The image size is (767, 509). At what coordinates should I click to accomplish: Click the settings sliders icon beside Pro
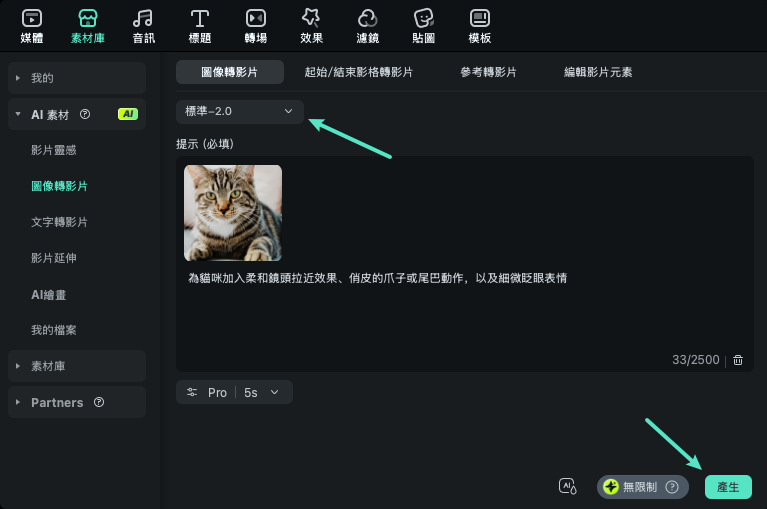click(x=192, y=392)
